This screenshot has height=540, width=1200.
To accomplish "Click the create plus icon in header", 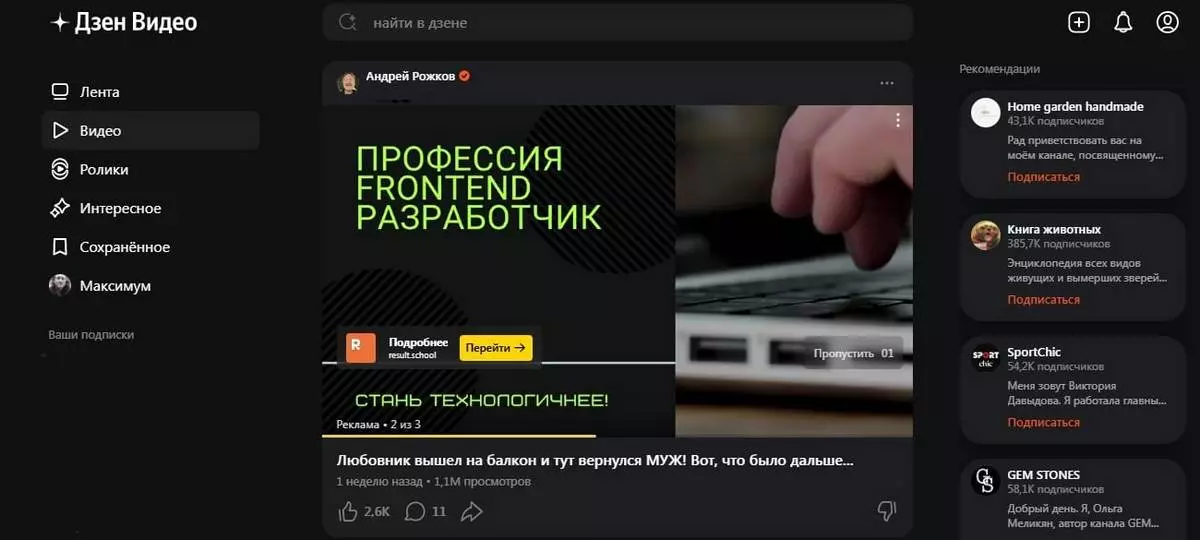I will [x=1078, y=22].
